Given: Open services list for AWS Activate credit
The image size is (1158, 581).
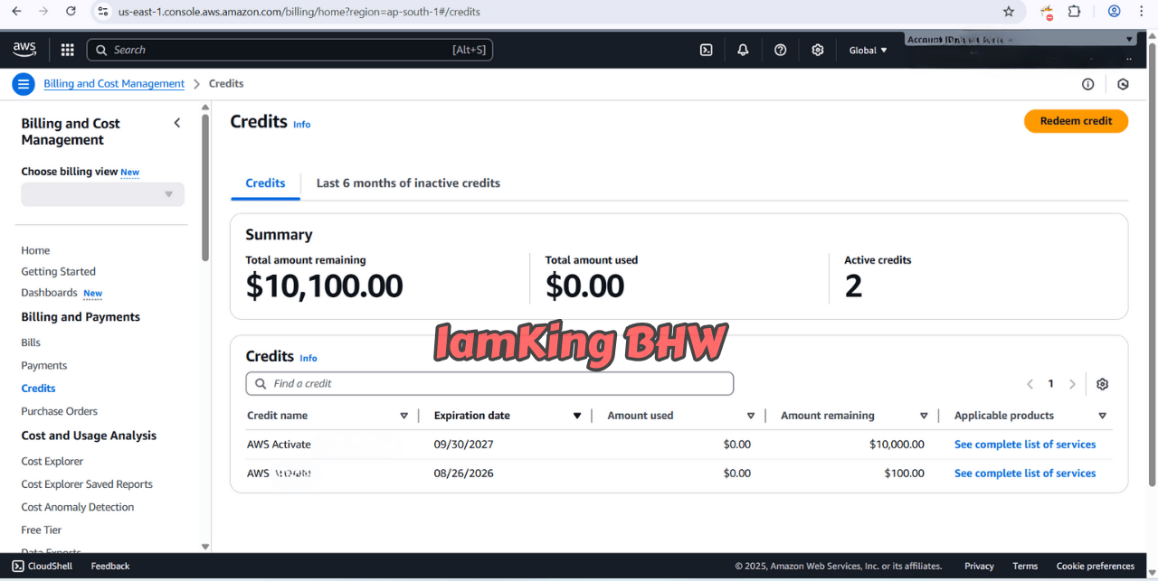Looking at the screenshot, I should [1025, 444].
